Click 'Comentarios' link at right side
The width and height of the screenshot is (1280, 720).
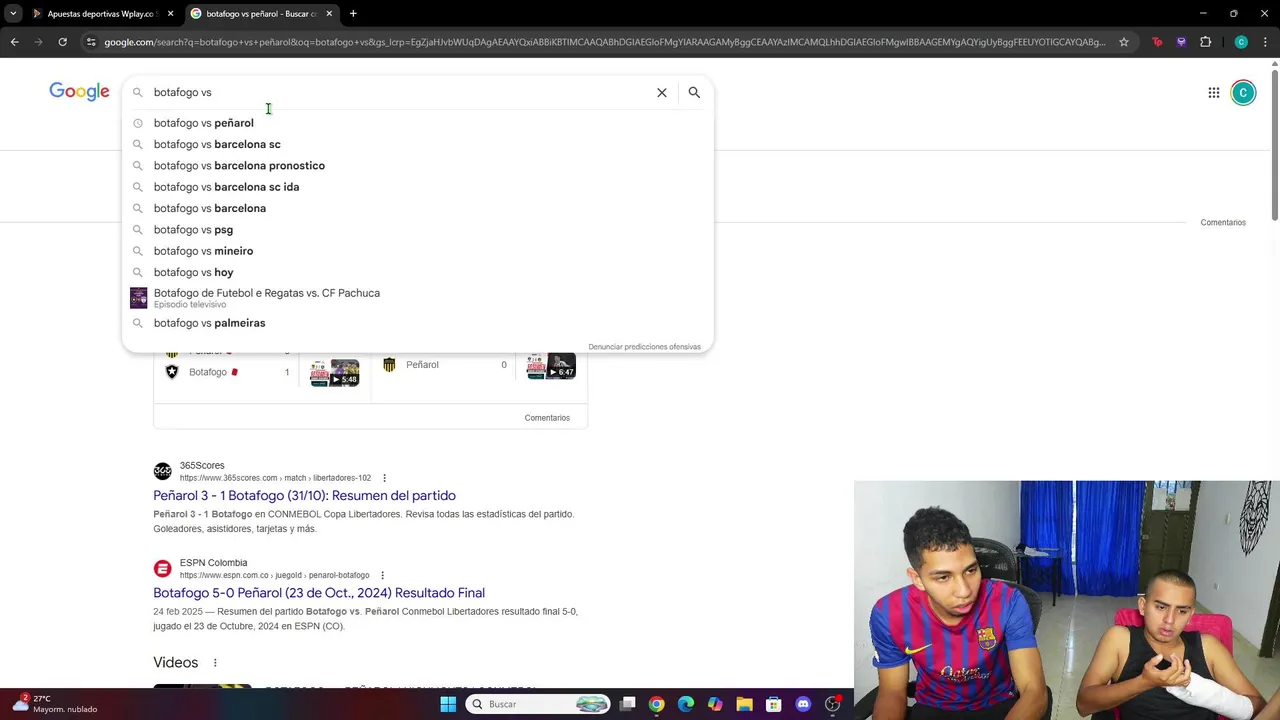1222,222
